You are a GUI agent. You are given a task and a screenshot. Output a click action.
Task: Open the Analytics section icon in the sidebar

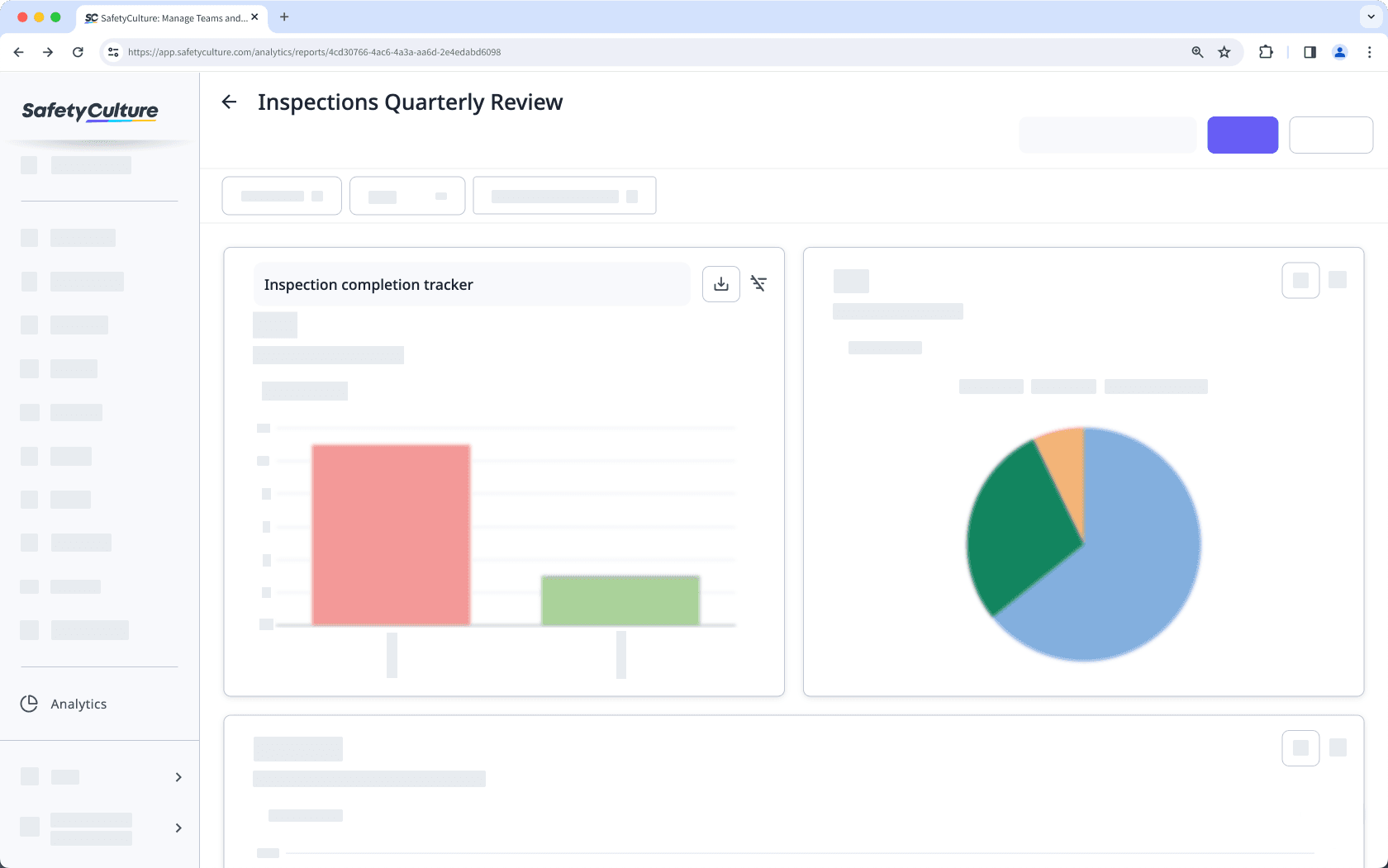pos(29,704)
